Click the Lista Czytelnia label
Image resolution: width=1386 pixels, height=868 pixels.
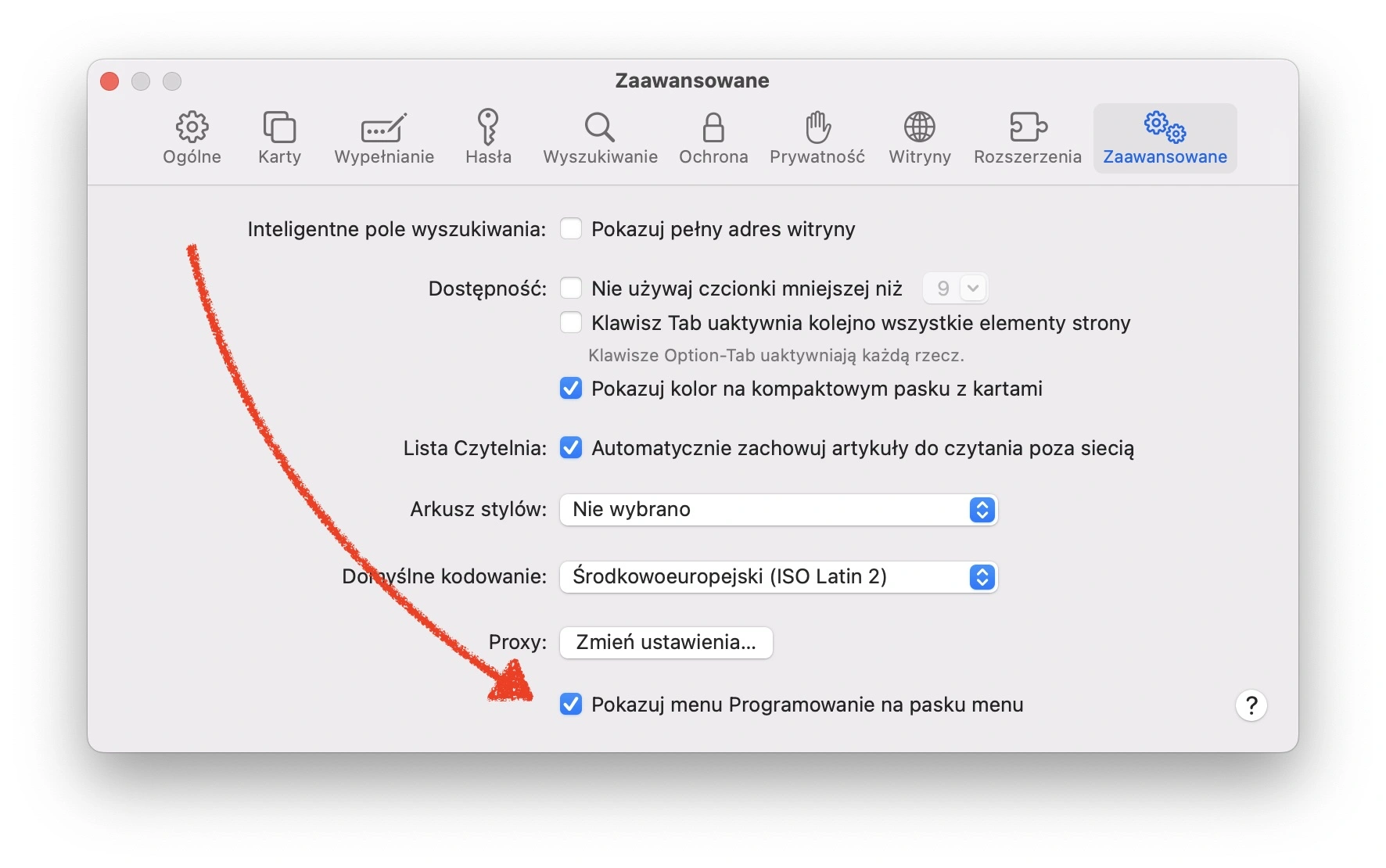click(x=475, y=448)
